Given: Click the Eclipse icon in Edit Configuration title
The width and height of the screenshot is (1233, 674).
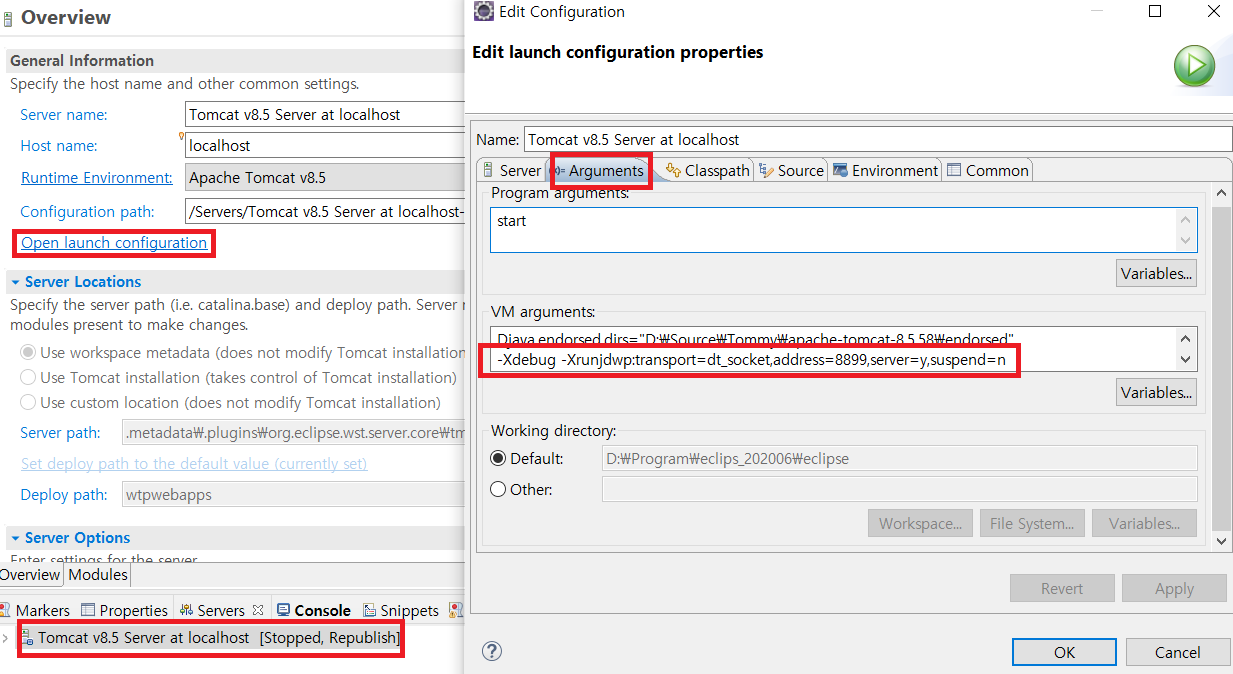Looking at the screenshot, I should click(483, 12).
